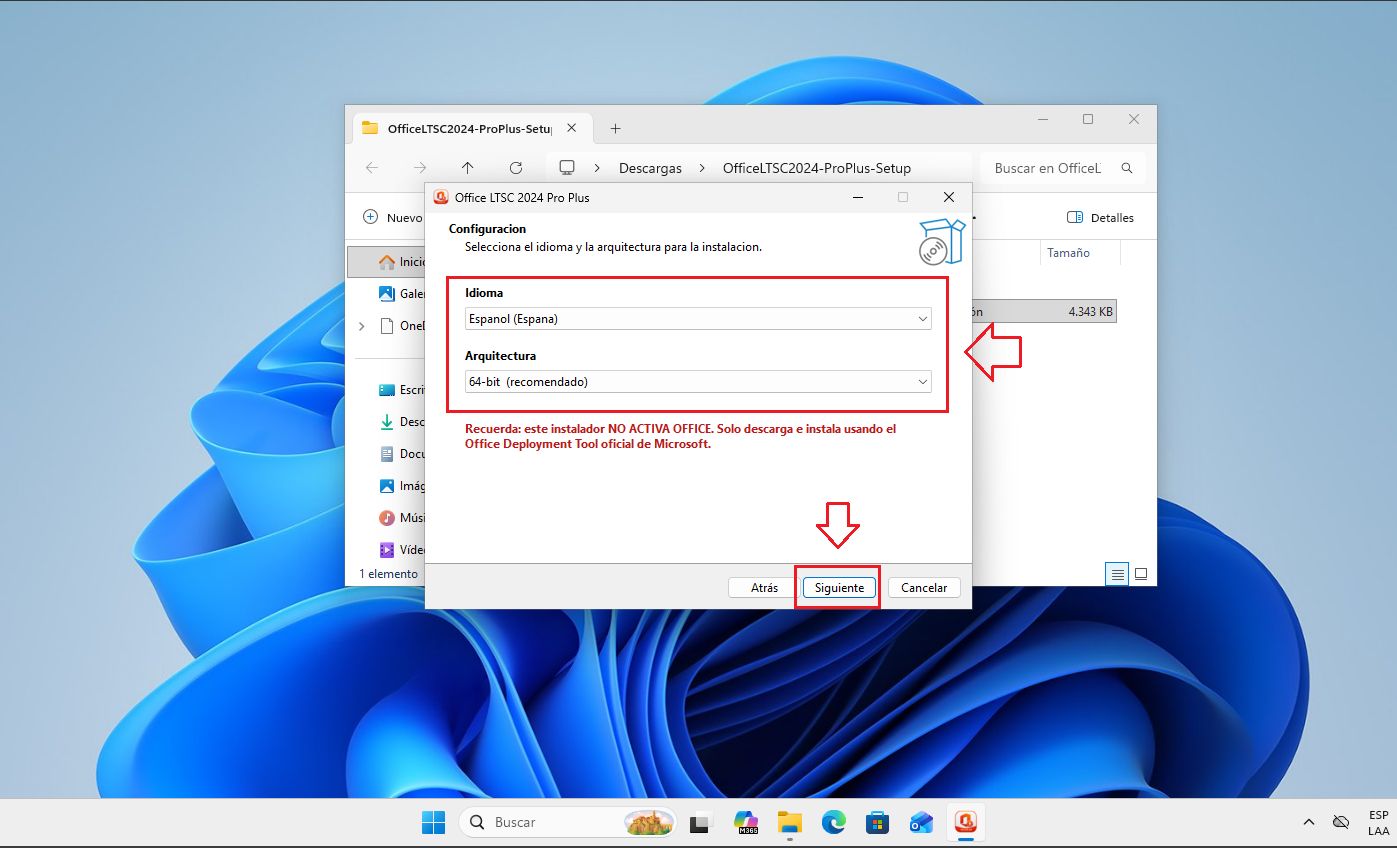The height and width of the screenshot is (848, 1397).
Task: Open Galería in the Explorer sidebar
Action: (400, 293)
